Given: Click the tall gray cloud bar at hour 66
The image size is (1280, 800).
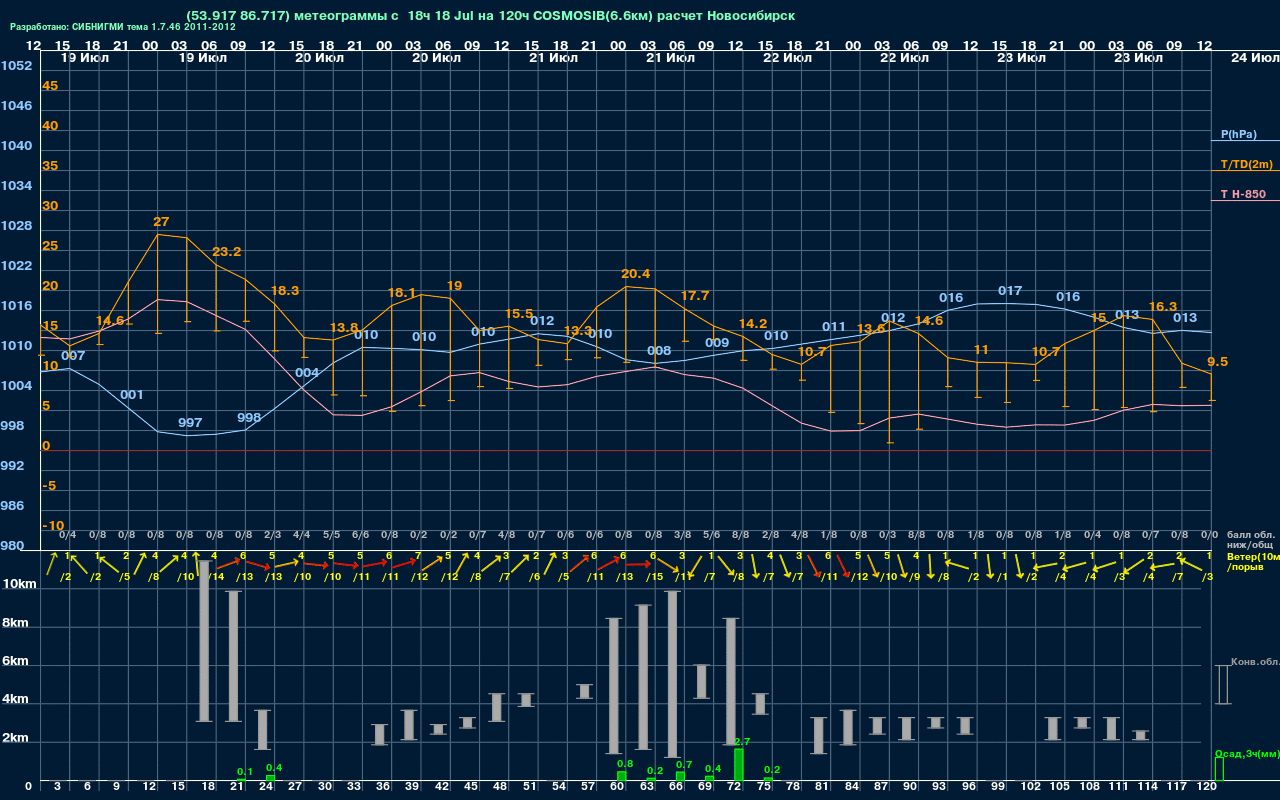Looking at the screenshot, I should click(x=673, y=674).
